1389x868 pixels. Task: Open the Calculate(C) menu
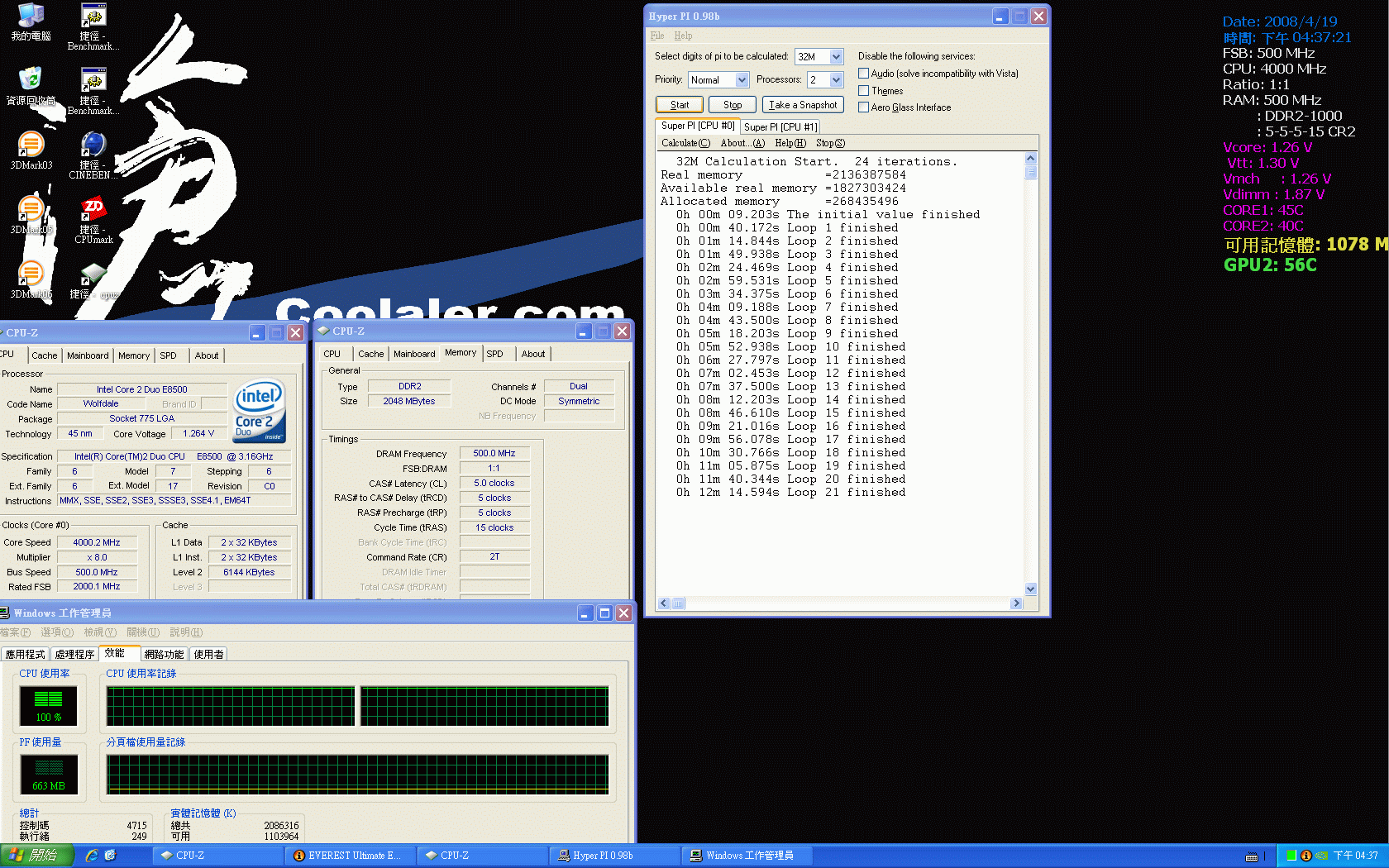[685, 143]
